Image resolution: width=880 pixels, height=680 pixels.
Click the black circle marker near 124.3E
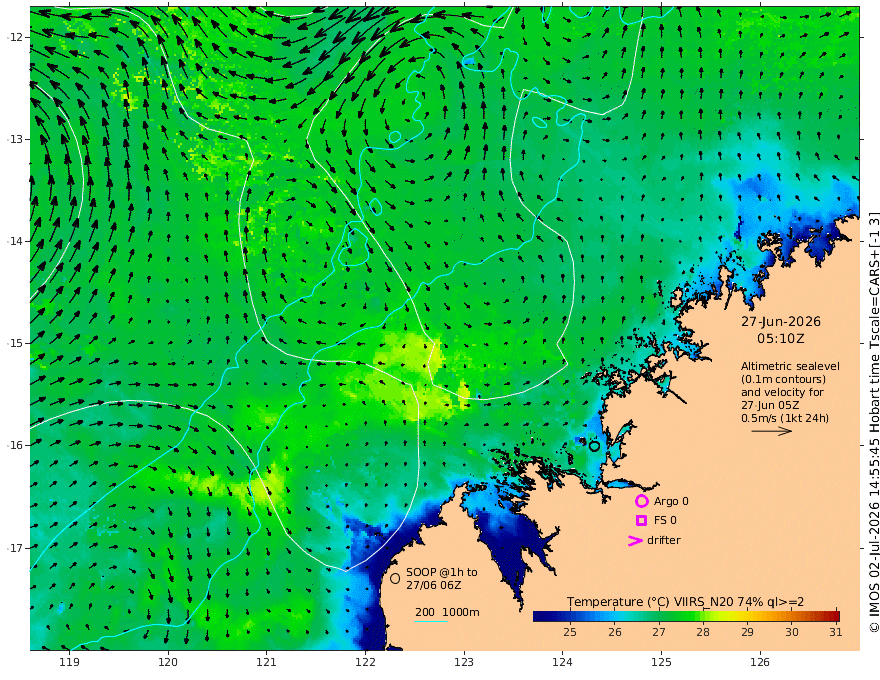pyautogui.click(x=594, y=446)
